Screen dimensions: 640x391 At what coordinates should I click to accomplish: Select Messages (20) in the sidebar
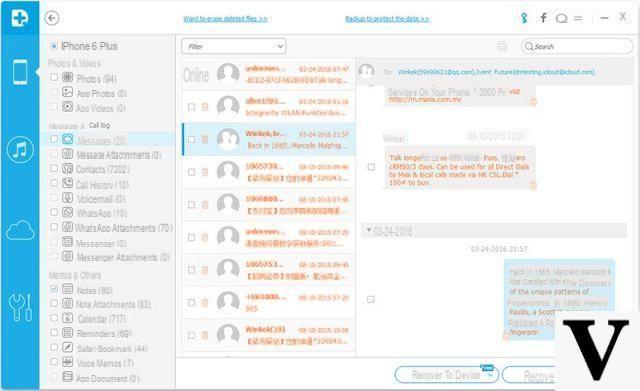pyautogui.click(x=102, y=141)
